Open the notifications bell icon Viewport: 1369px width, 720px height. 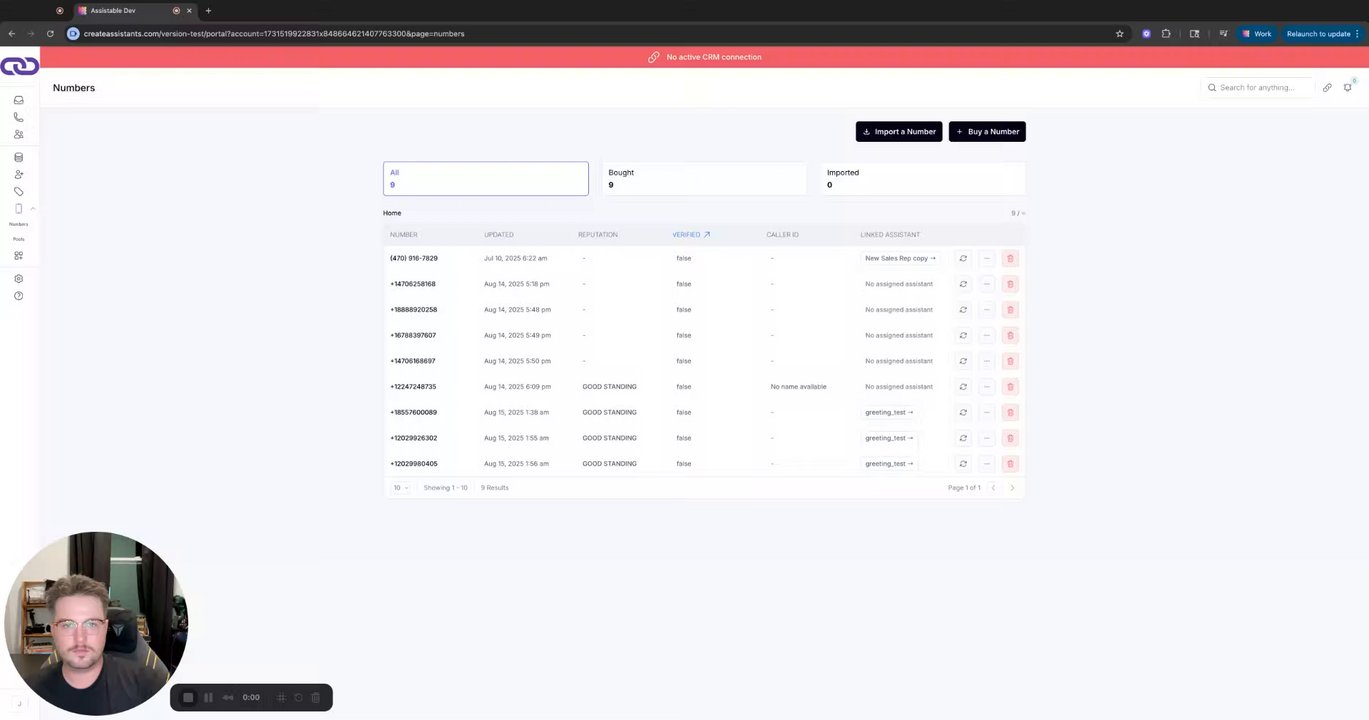(x=1348, y=87)
